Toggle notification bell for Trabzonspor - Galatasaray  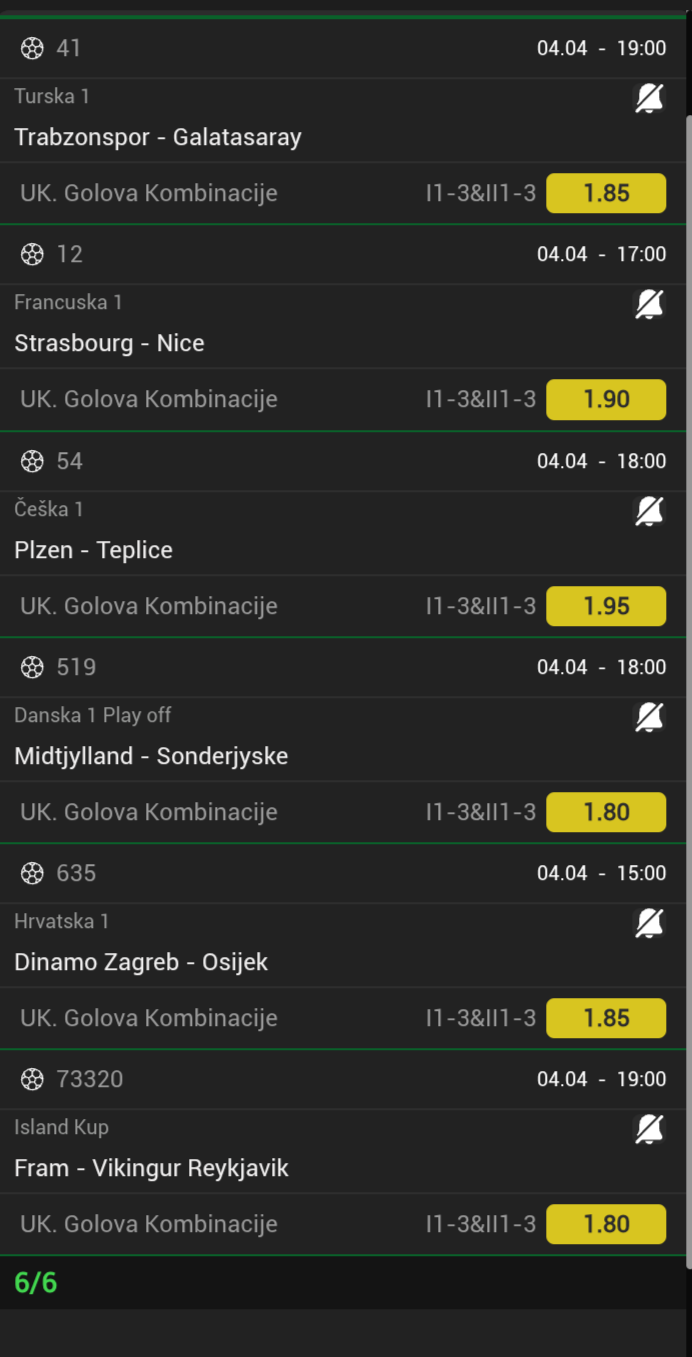[x=649, y=98]
